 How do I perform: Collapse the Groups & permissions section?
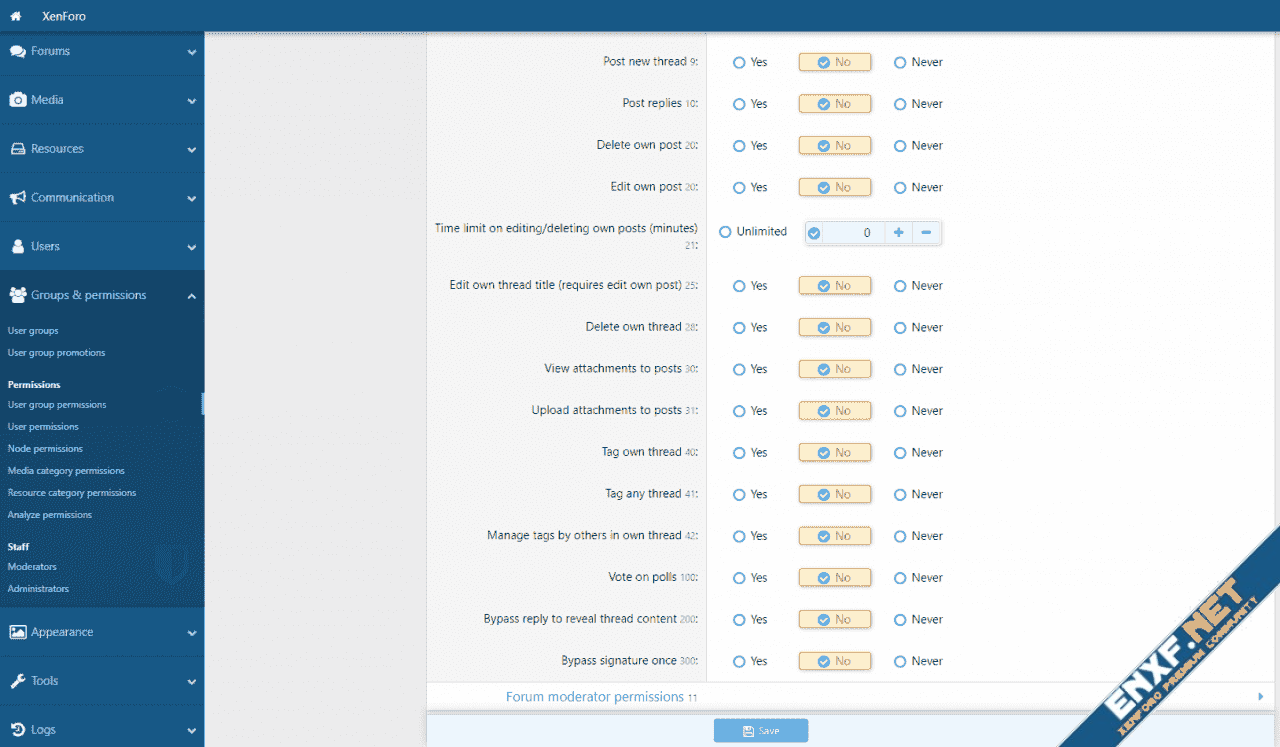click(191, 296)
